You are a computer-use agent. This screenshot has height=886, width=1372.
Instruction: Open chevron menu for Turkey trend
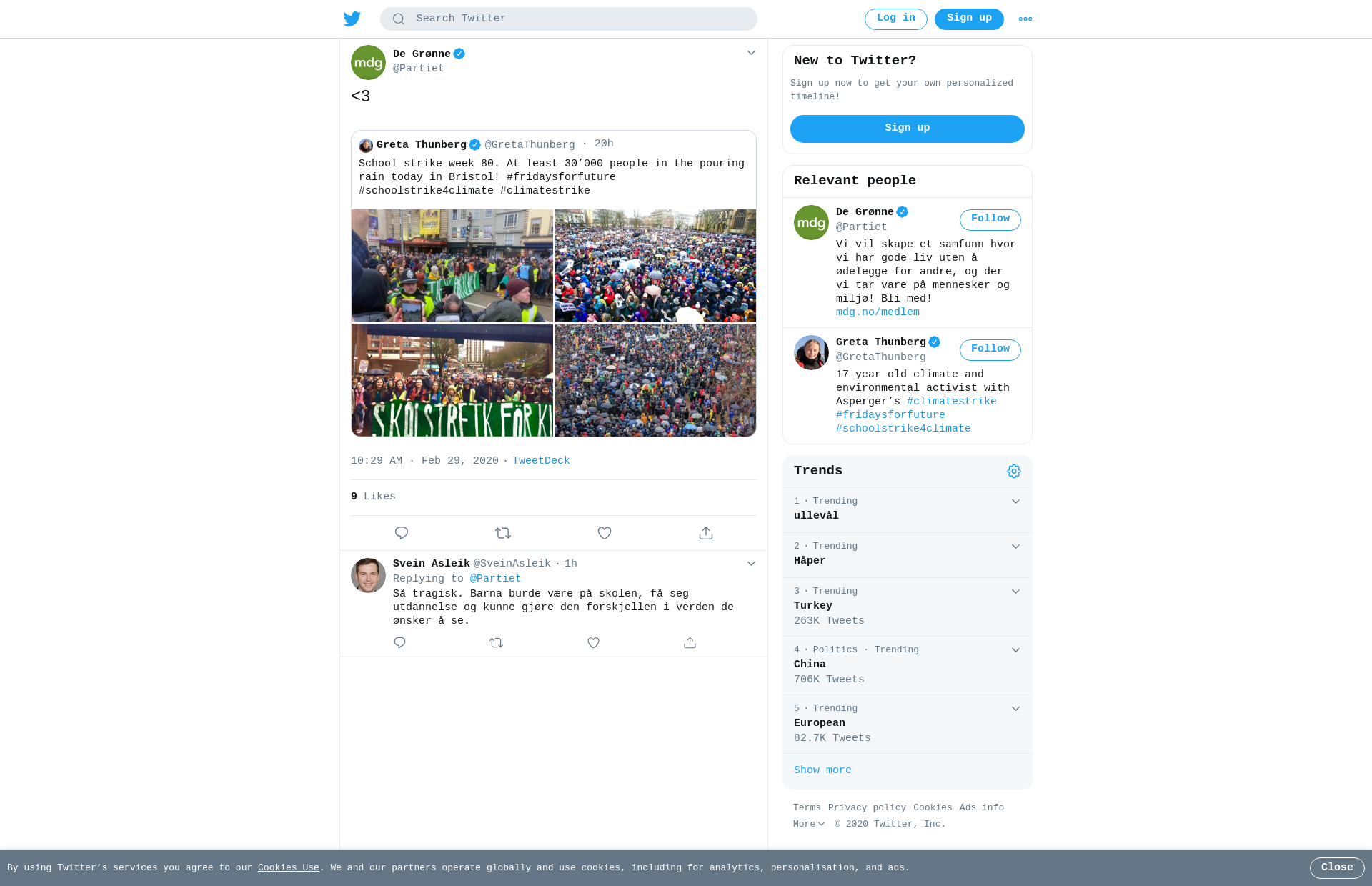point(1015,592)
